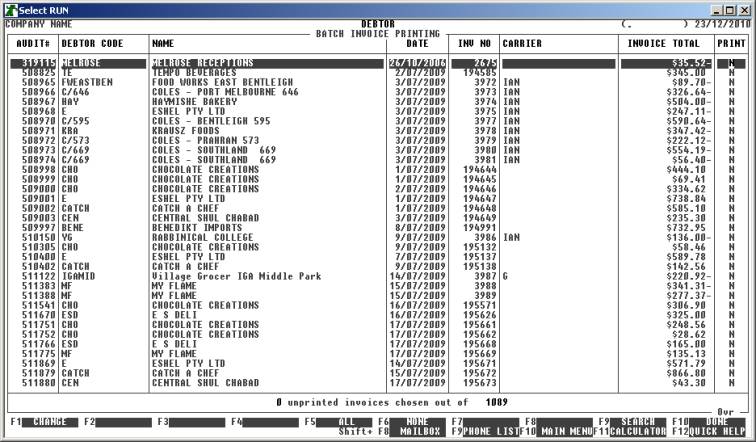Screen dimensions: 756x442
Task: Click invoice total $35.52- in highlighted row
Action: pos(692,63)
